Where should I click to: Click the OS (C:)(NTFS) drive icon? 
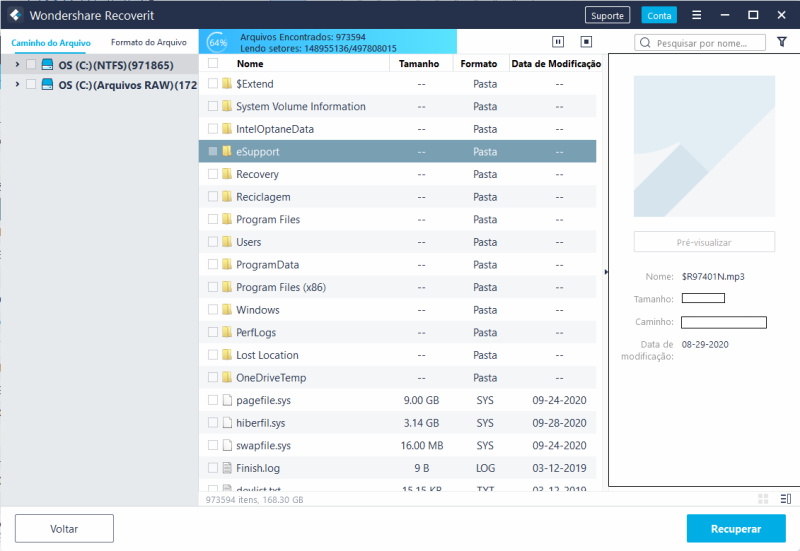point(47,65)
